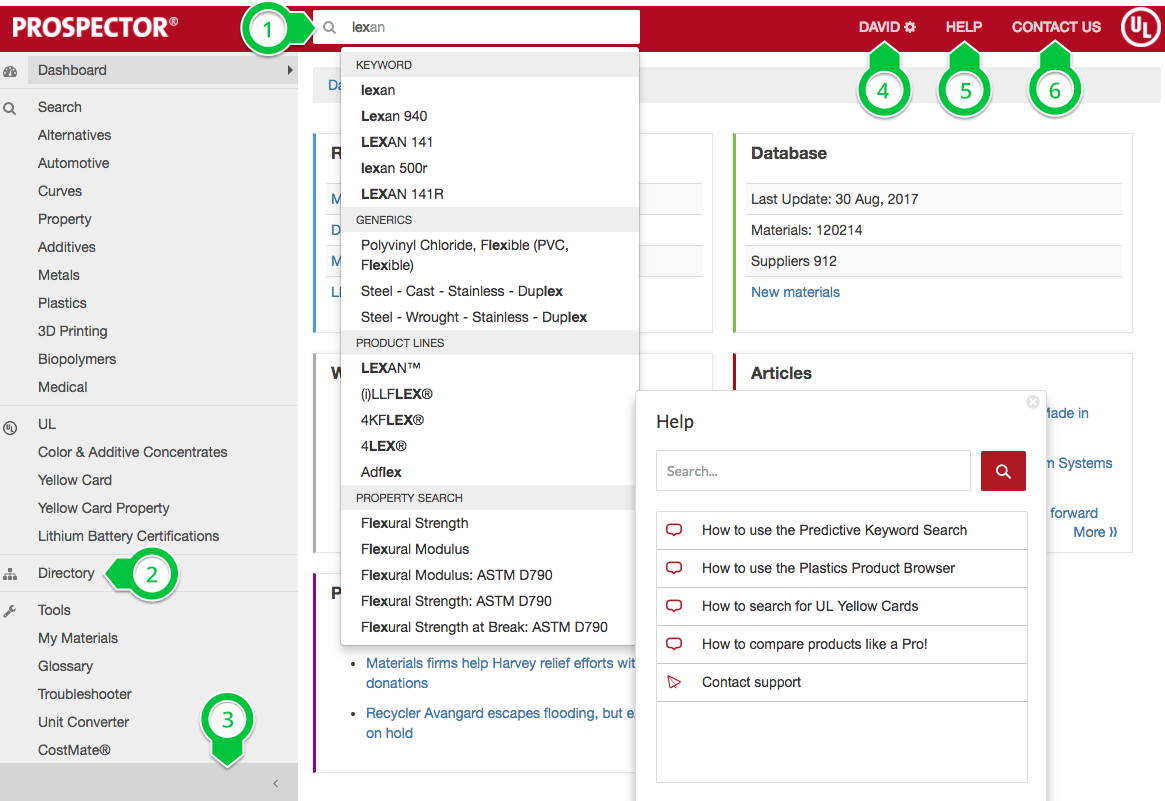
Task: Open Biopolymers in the sidebar
Action: [77, 359]
